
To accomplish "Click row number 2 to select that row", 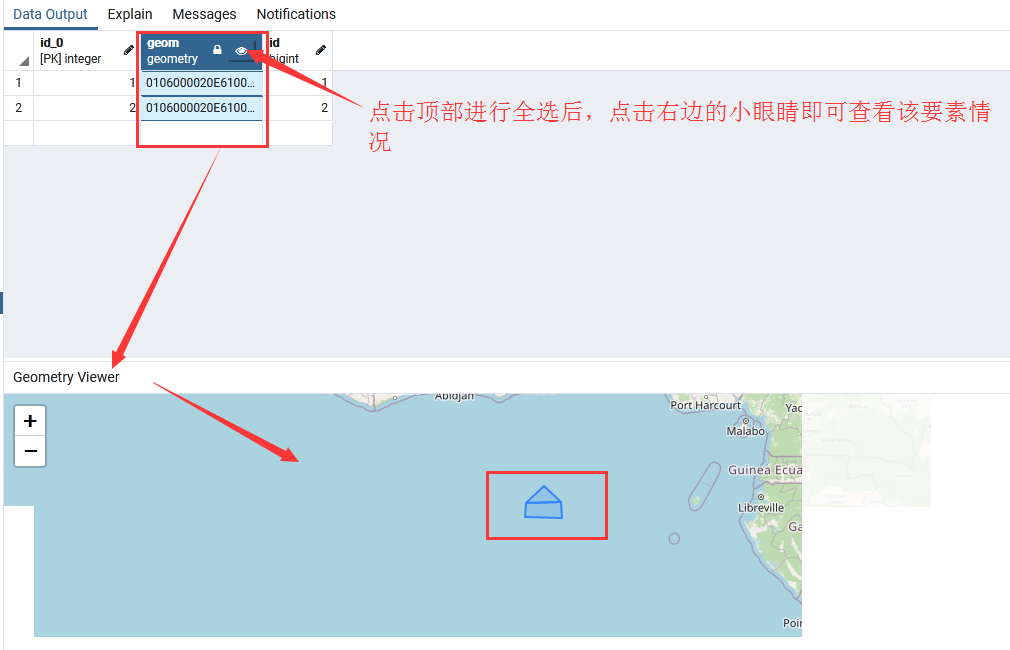I will tap(18, 107).
